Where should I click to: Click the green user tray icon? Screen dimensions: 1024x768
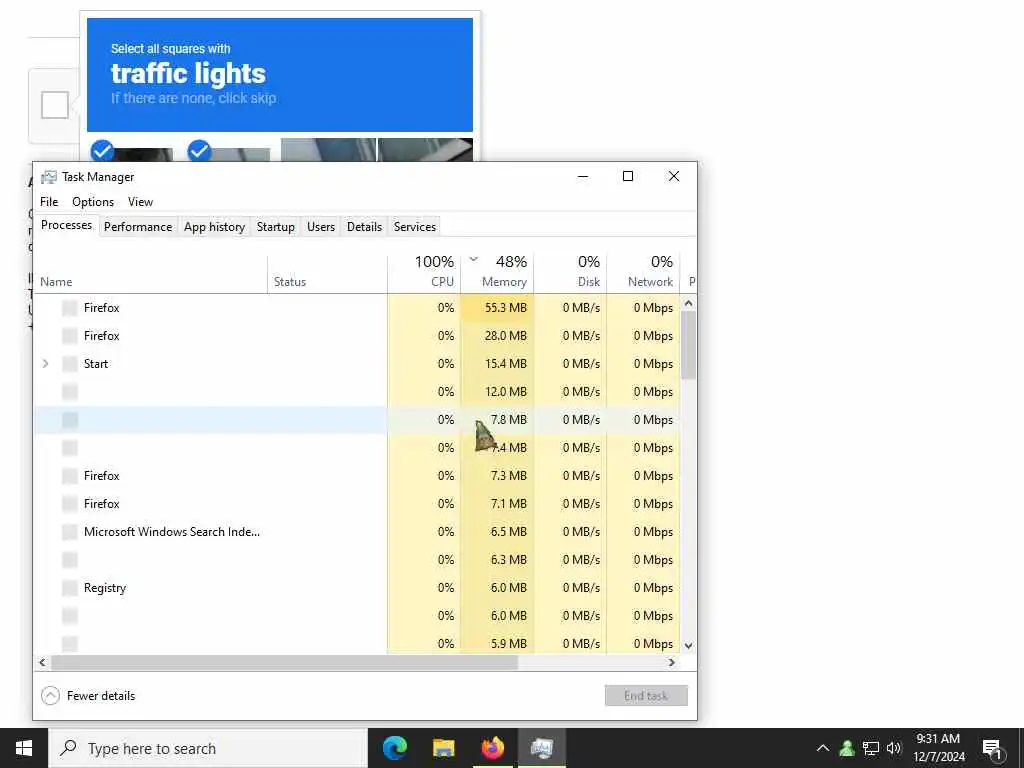[847, 748]
